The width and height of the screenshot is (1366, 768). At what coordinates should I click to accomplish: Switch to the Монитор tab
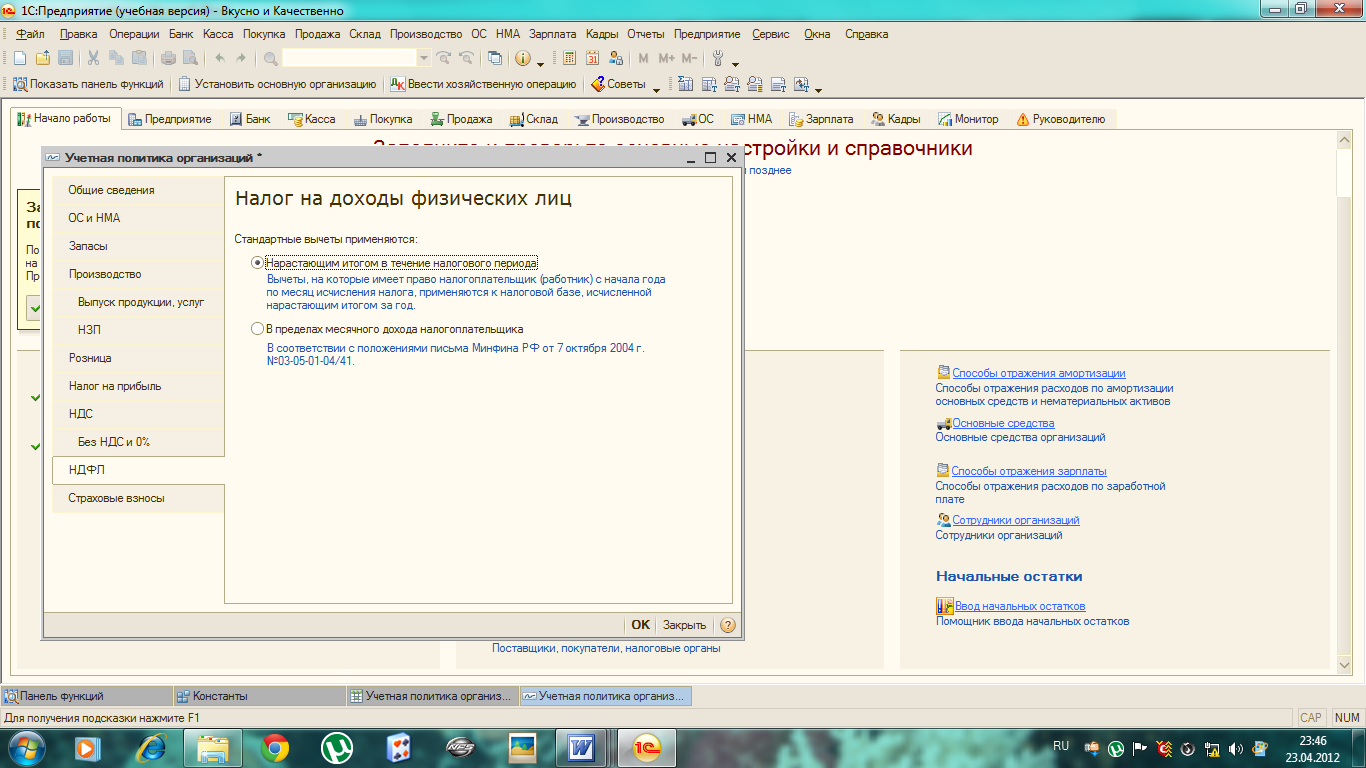pos(968,119)
